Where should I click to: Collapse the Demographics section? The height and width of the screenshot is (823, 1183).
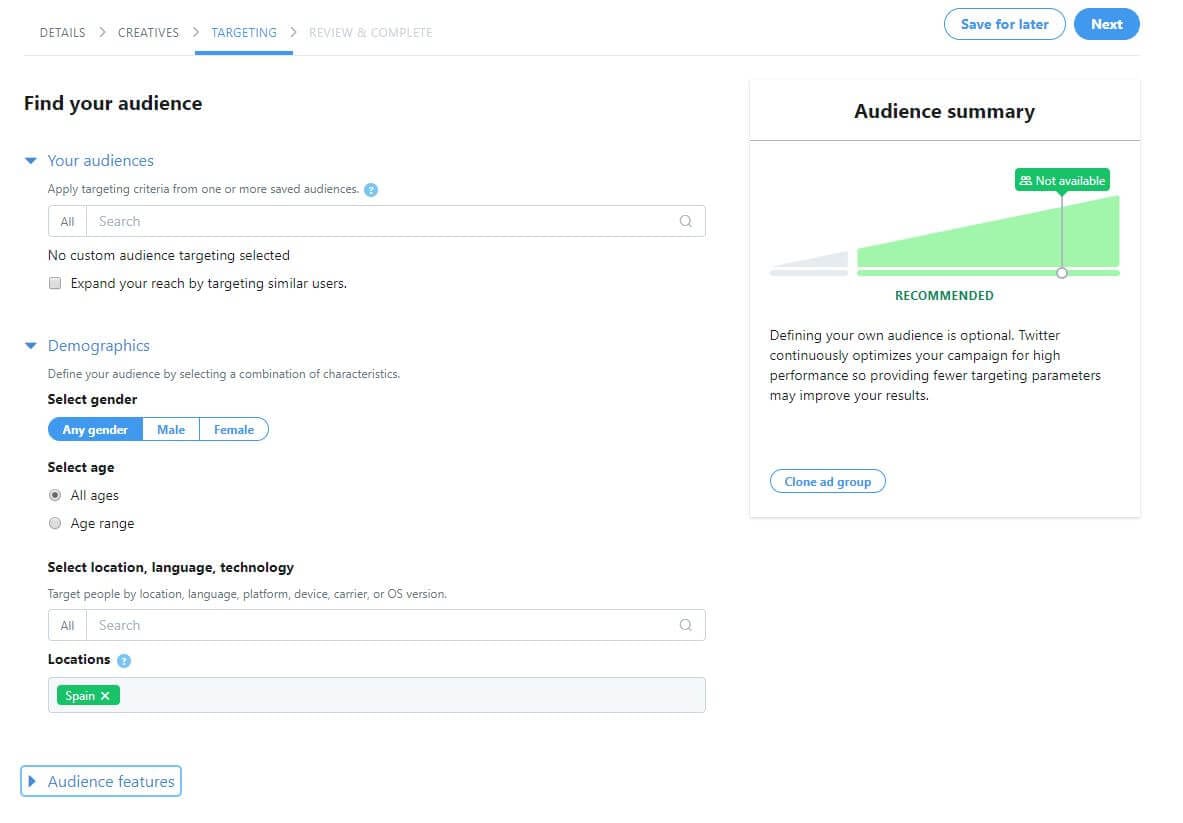[x=31, y=345]
